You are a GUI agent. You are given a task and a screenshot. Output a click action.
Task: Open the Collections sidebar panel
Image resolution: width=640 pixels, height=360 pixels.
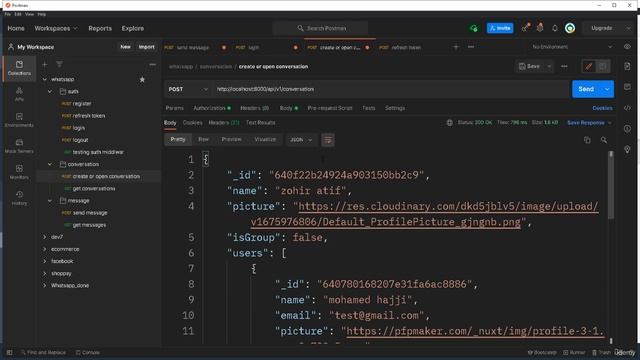(19, 68)
